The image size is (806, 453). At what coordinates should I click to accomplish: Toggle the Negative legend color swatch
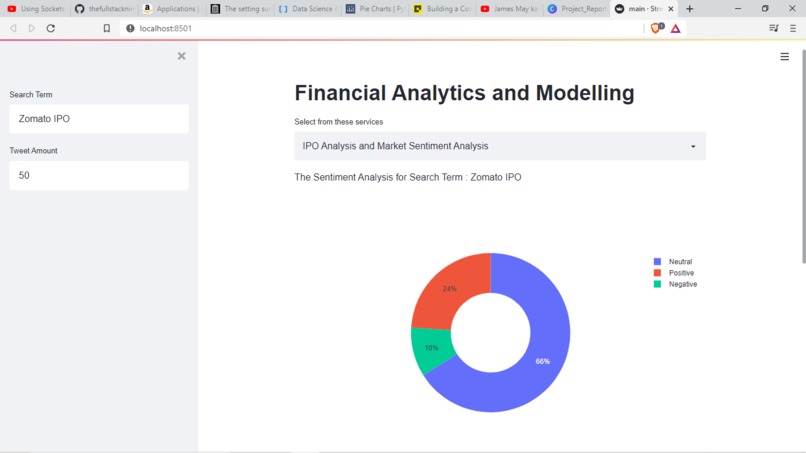pyautogui.click(x=657, y=284)
